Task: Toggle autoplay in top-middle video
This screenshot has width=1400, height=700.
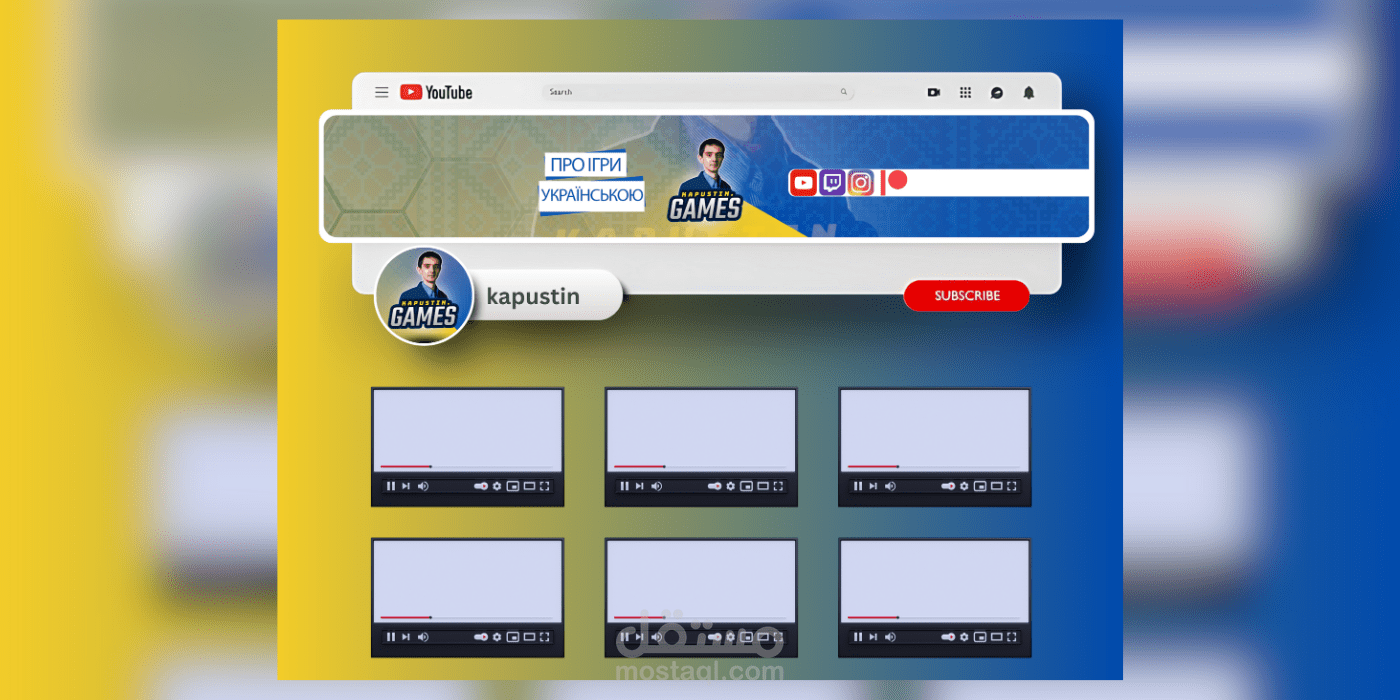Action: pyautogui.click(x=715, y=486)
